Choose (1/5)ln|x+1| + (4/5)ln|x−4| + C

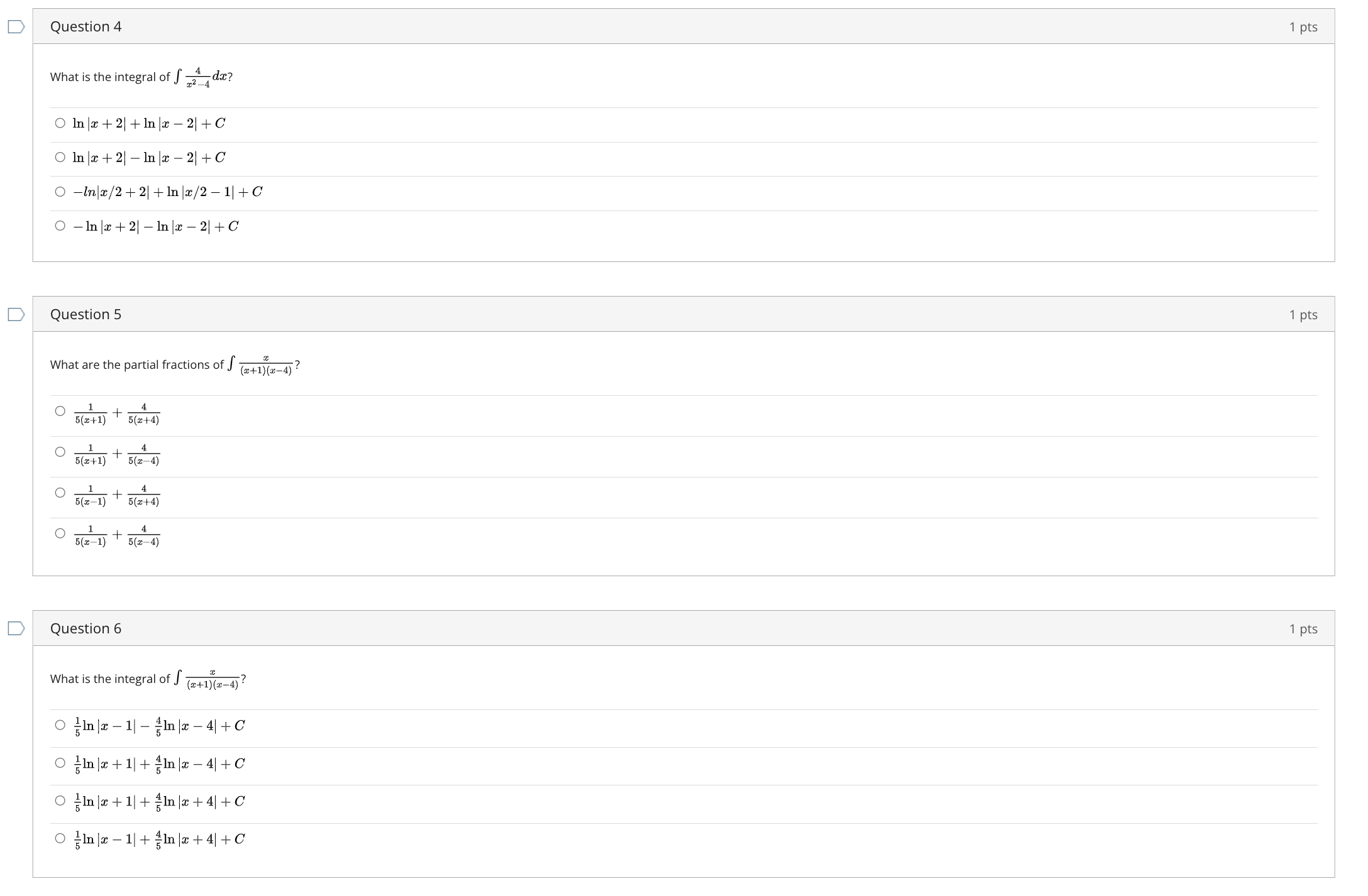[x=60, y=763]
